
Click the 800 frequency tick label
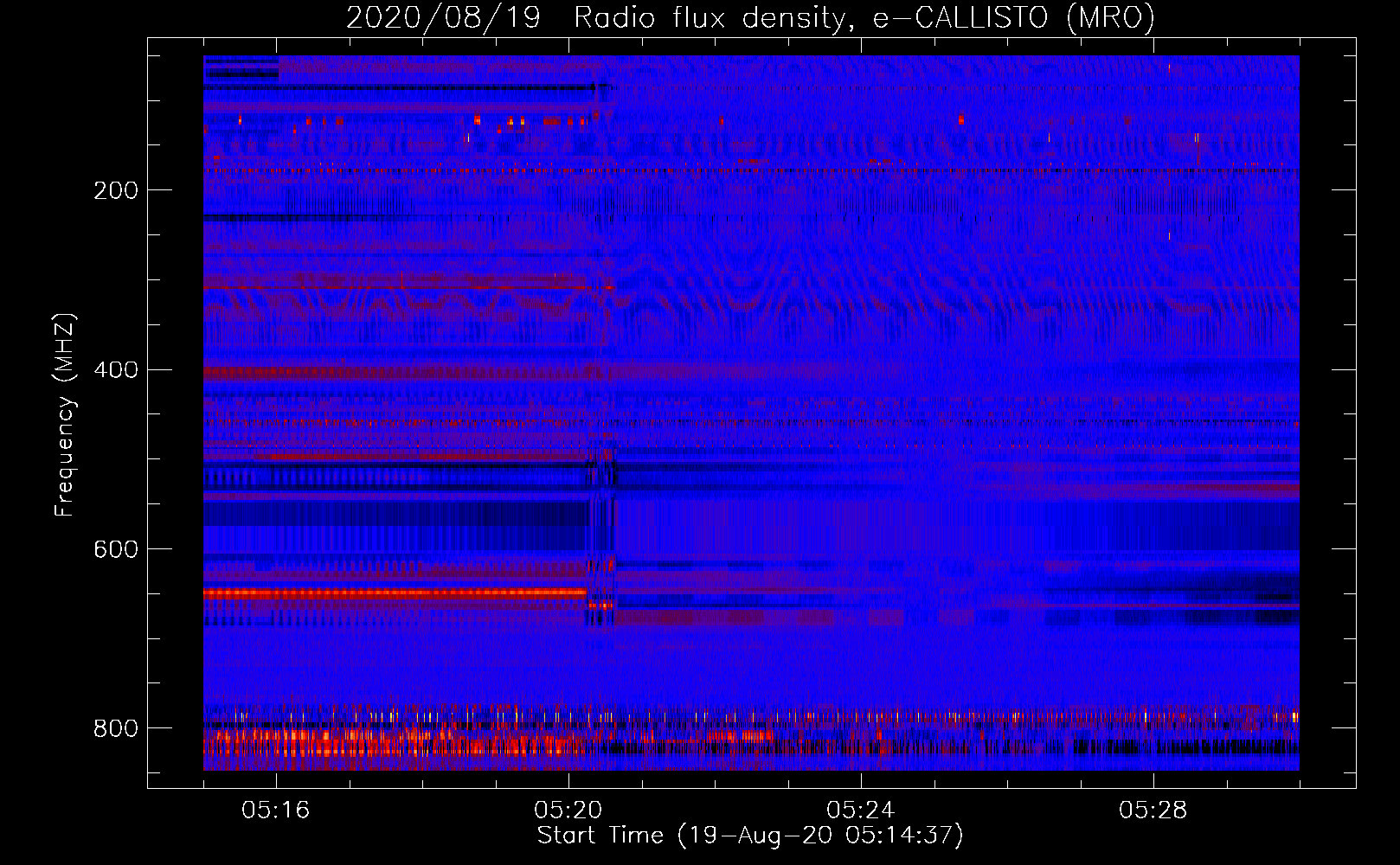click(115, 729)
